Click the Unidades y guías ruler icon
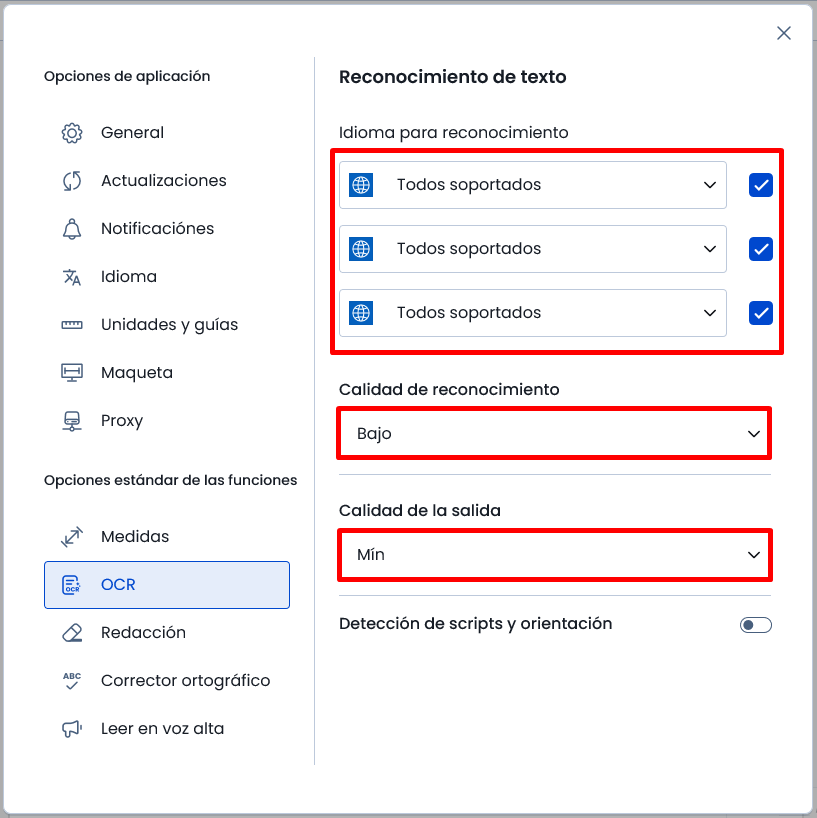Screen dimensions: 817x818 click(x=72, y=325)
